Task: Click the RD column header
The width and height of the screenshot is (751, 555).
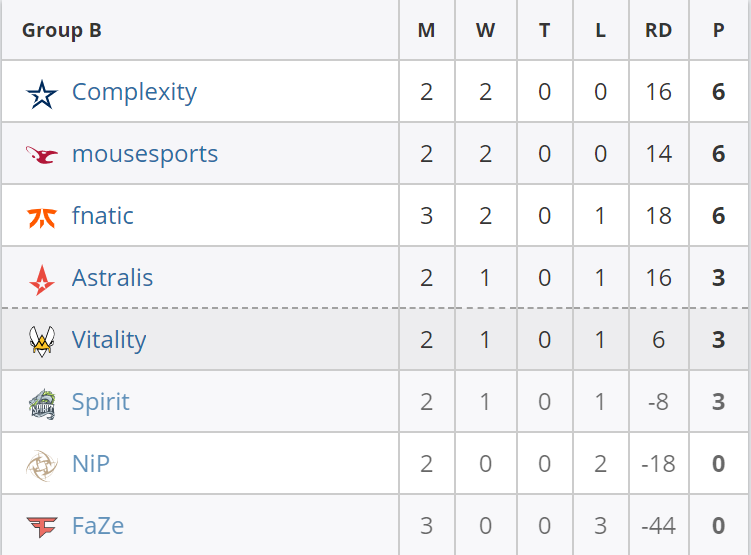Action: (x=658, y=30)
